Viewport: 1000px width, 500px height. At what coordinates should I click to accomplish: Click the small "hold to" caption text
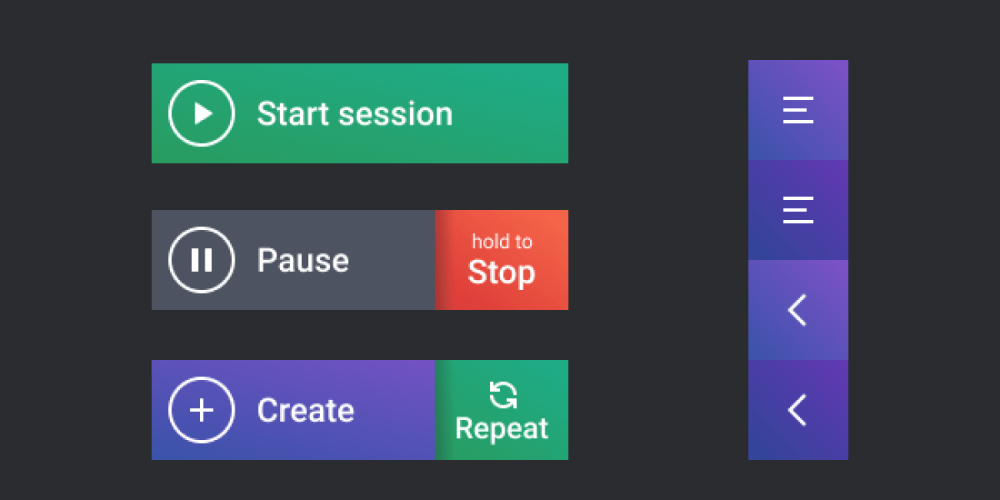coord(502,241)
